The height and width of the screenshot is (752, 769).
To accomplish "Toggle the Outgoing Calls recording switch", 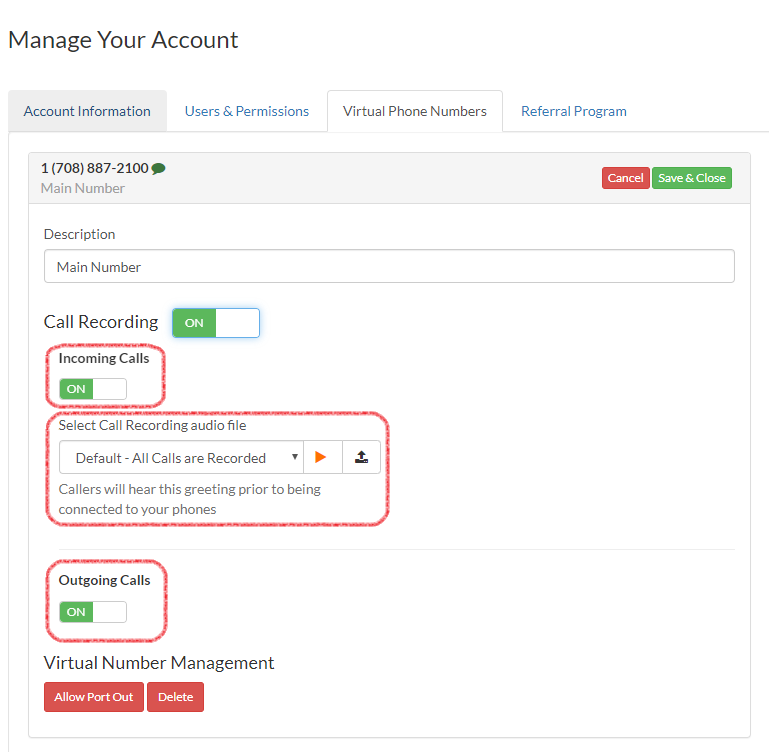I will pyautogui.click(x=92, y=612).
